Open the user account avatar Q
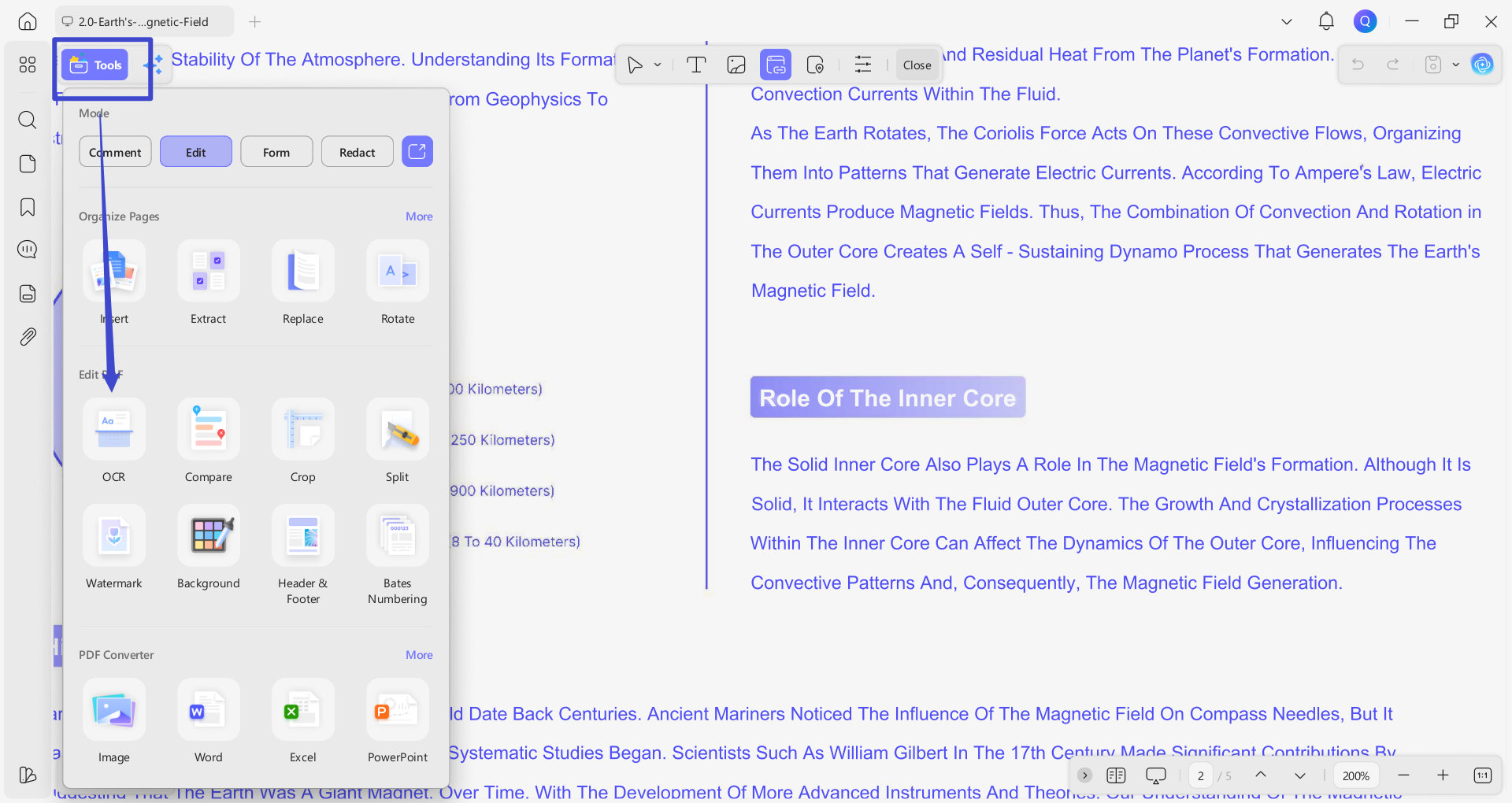The height and width of the screenshot is (803, 1512). tap(1366, 21)
